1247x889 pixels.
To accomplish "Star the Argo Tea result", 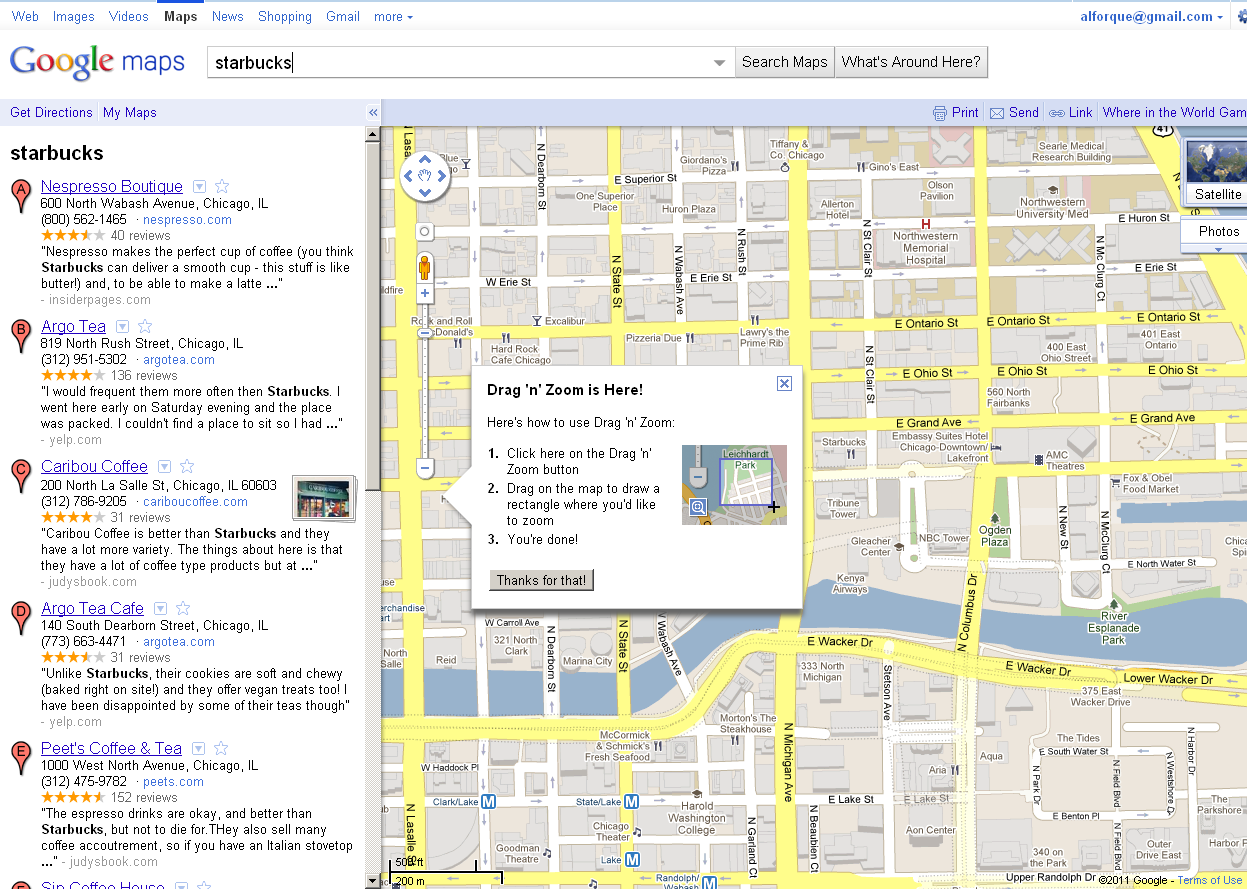I will (x=145, y=326).
